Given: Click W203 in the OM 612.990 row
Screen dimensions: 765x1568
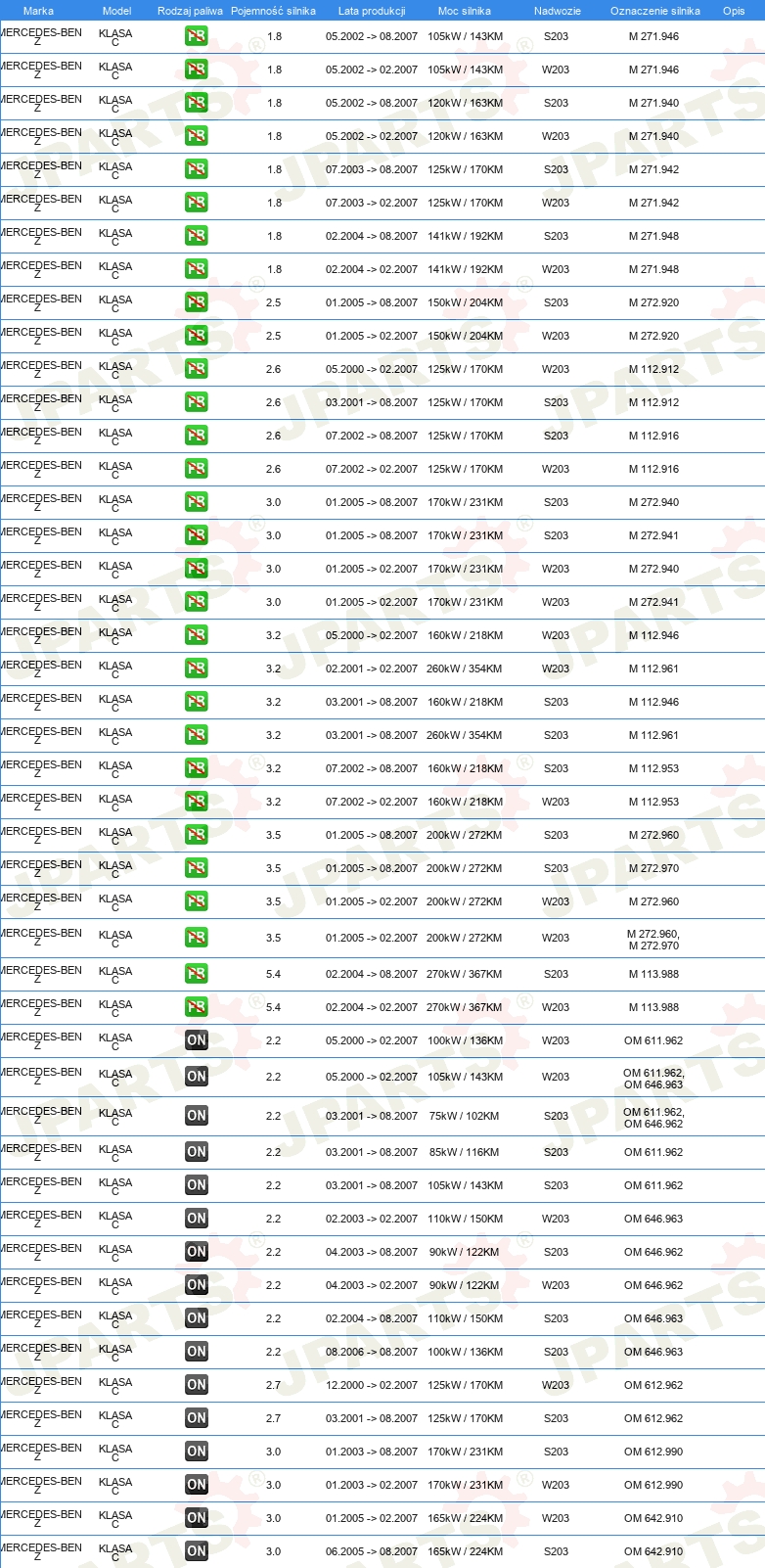Looking at the screenshot, I should [x=556, y=1485].
